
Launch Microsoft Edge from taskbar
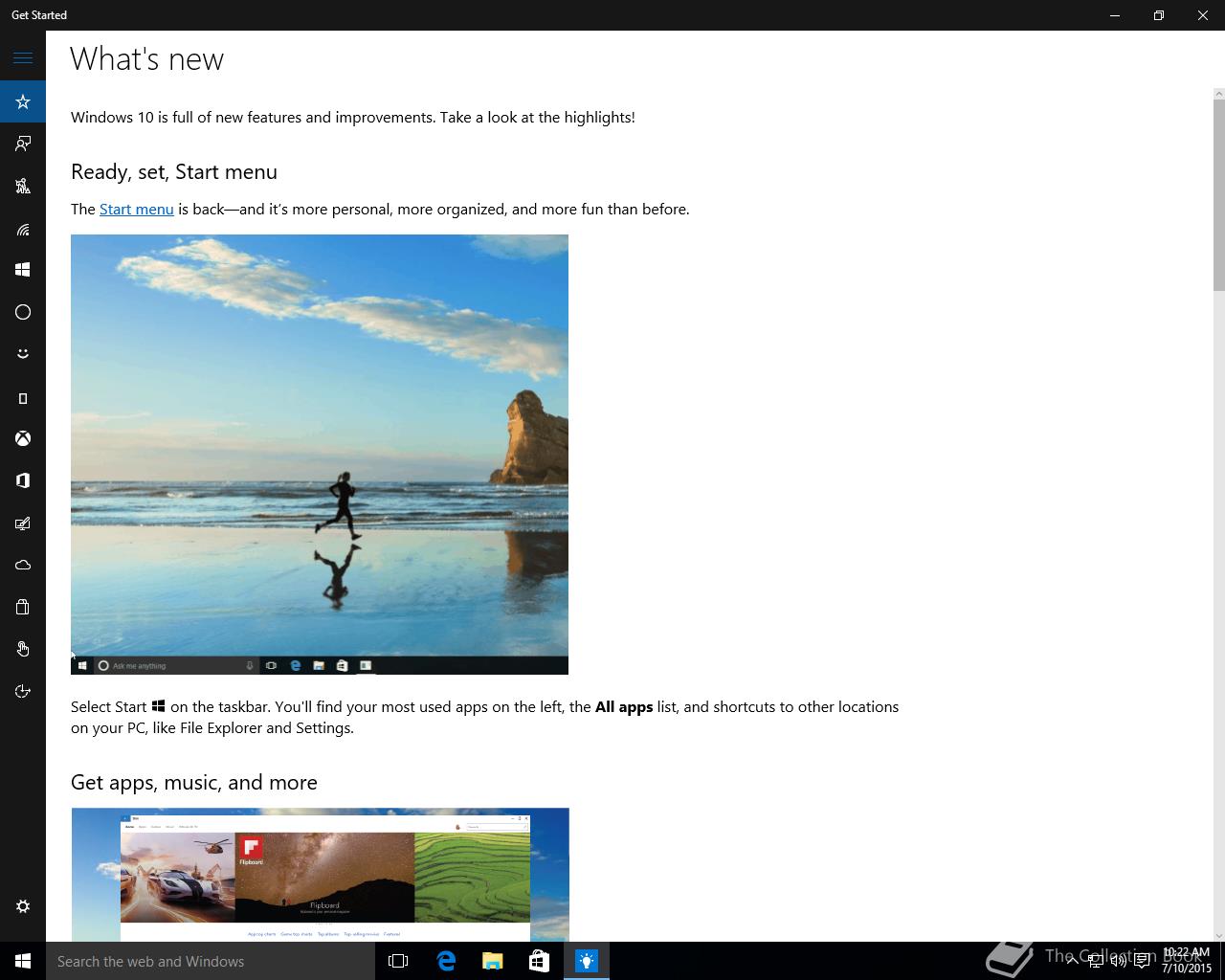click(446, 961)
